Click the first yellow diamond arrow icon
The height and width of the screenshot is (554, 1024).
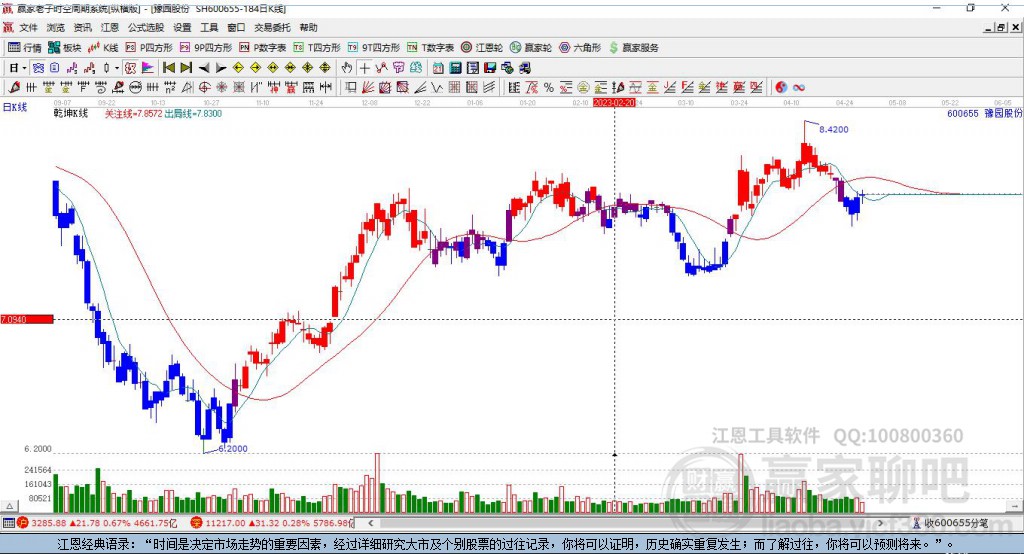[238, 68]
